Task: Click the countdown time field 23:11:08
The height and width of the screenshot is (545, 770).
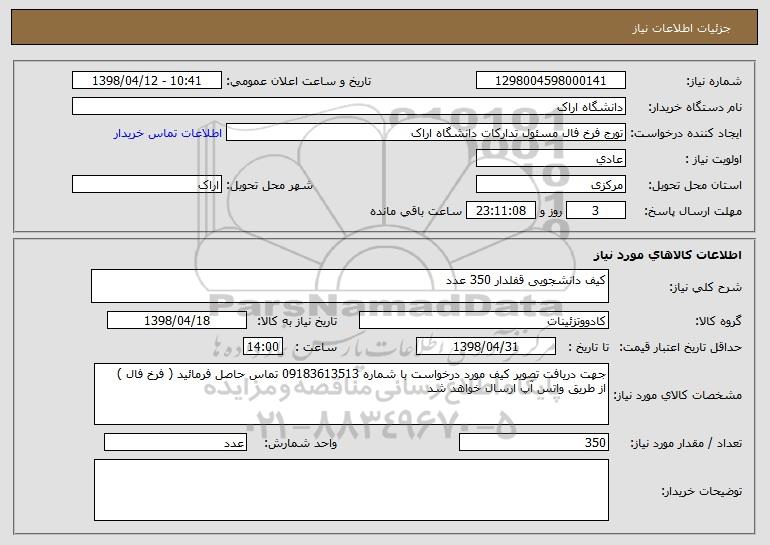Action: [500, 211]
